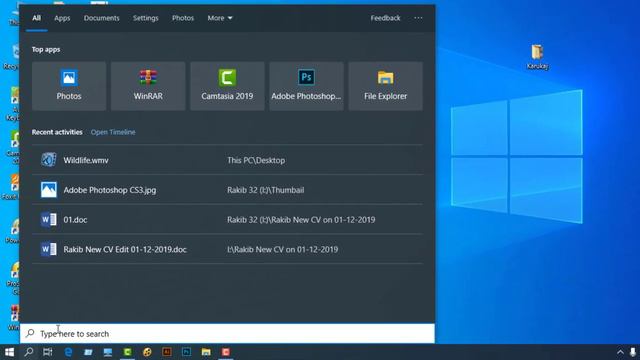
Task: Switch to the Settings search tab
Action: point(146,18)
